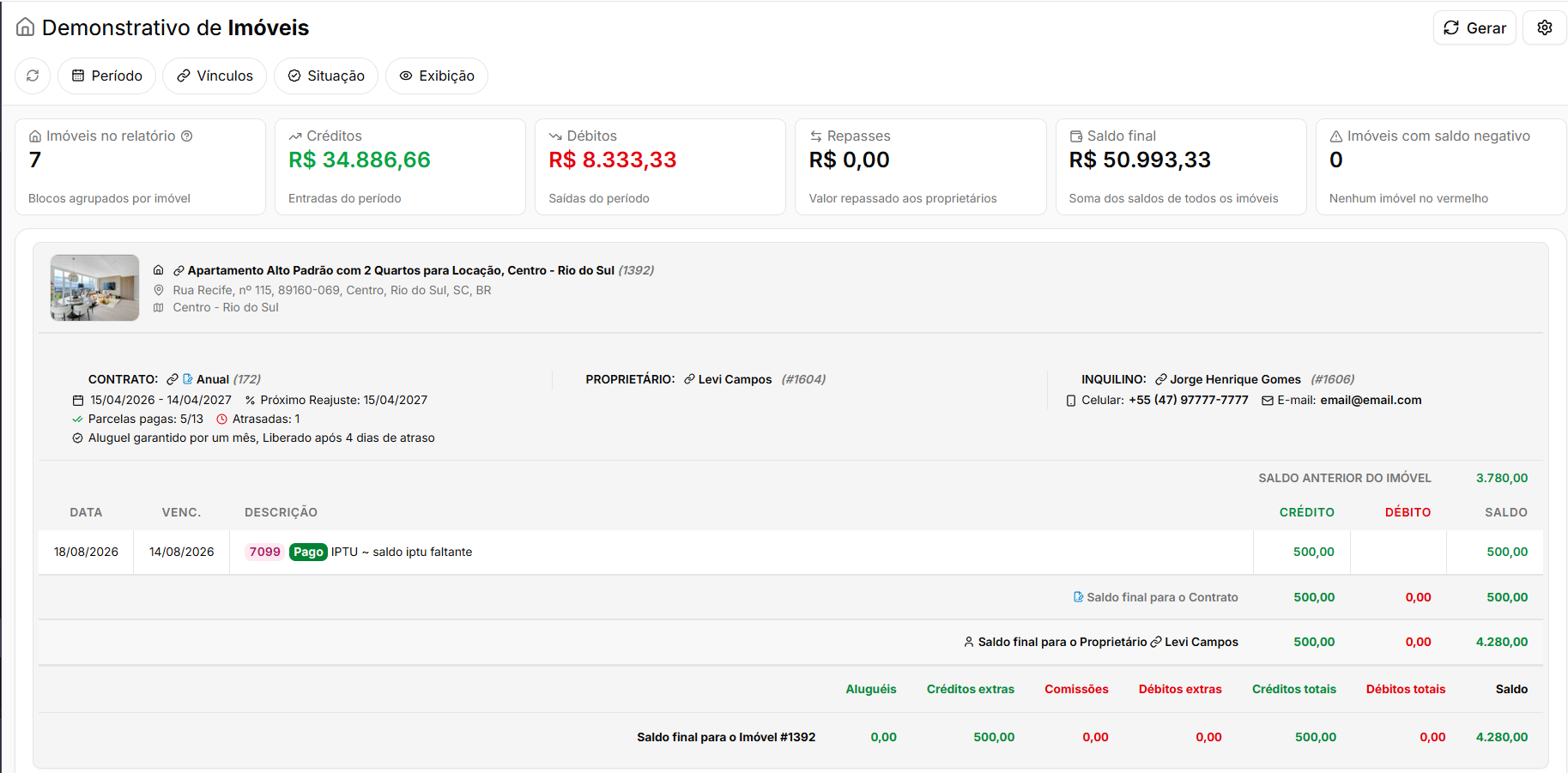Click the link icon in Saldo final para o Proprietário row
Screen dimensions: 1568x773
(1156, 642)
